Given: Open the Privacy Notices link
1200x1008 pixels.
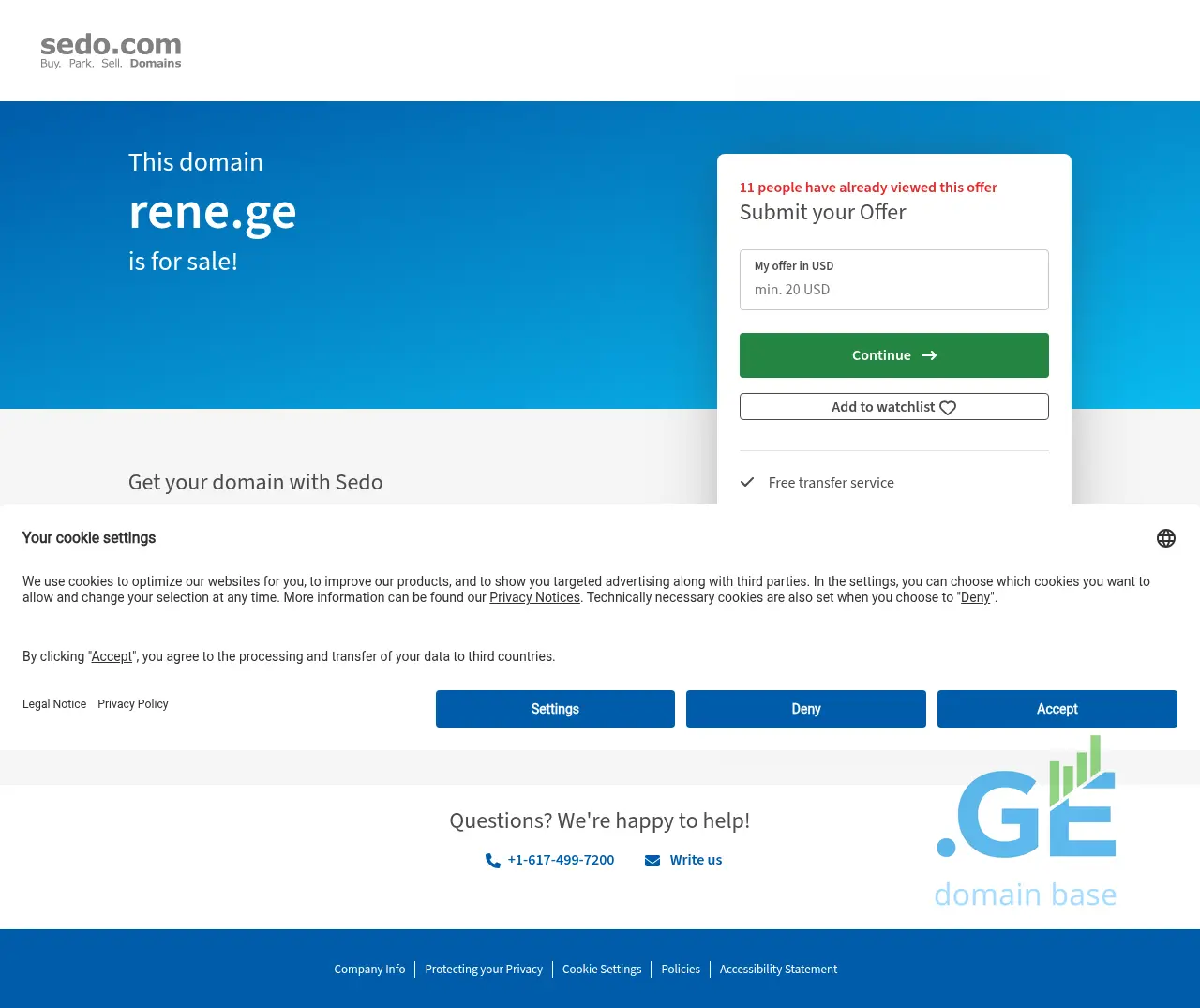Looking at the screenshot, I should 534,598.
